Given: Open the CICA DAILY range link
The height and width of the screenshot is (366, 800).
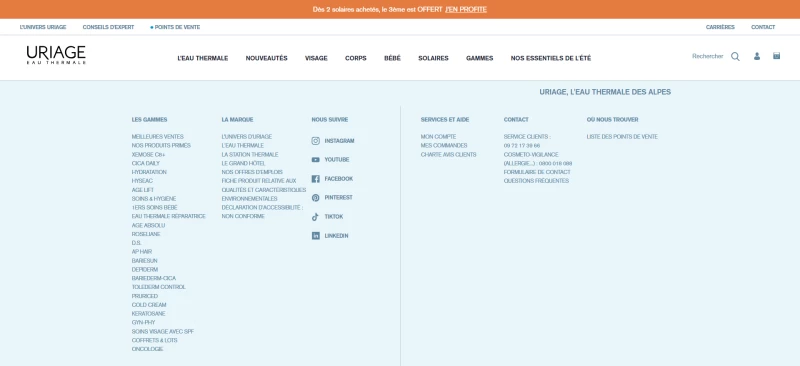Looking at the screenshot, I should [145, 163].
